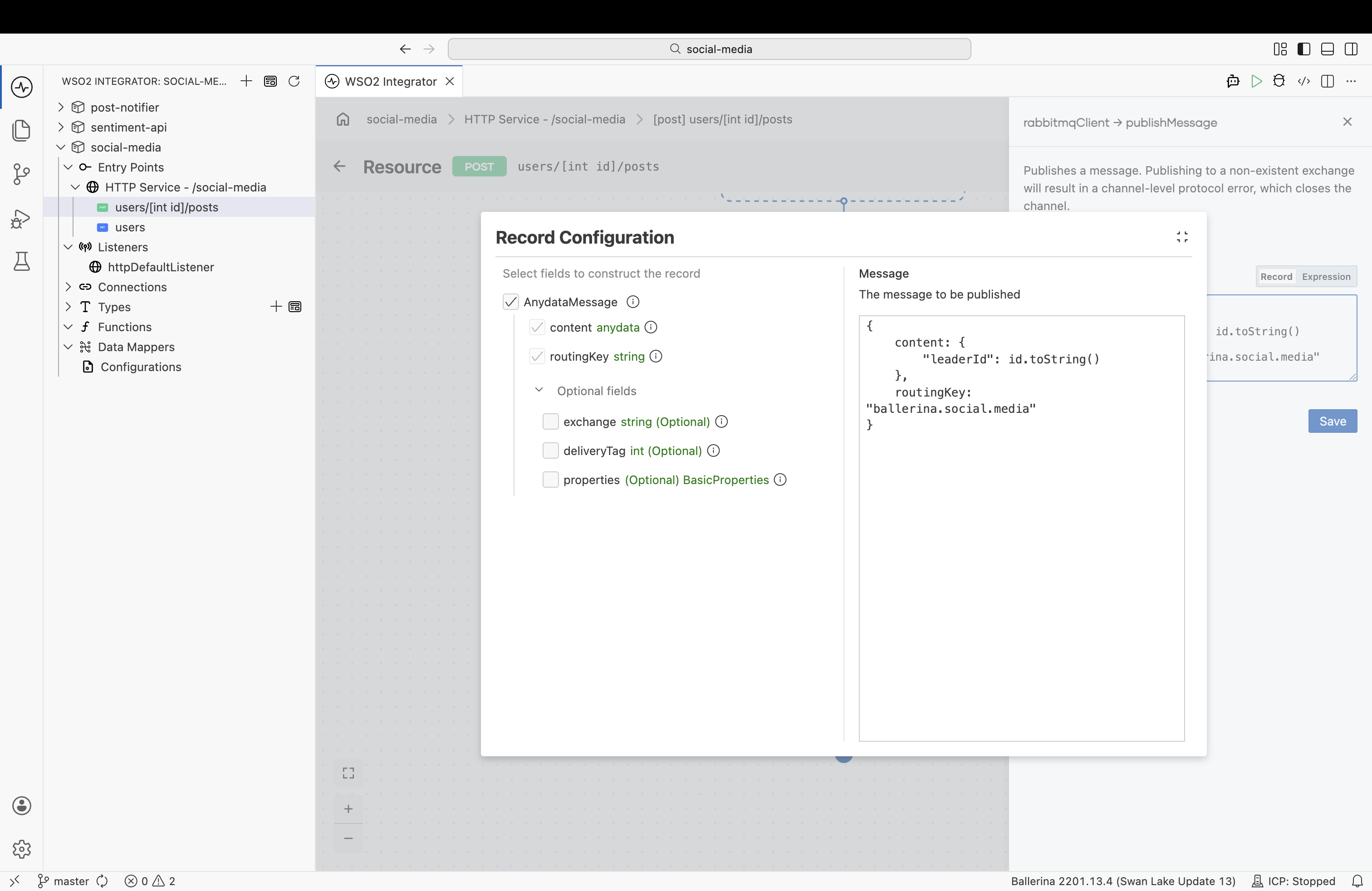1372x891 pixels.
Task: Expand the post-notifier project
Action: pyautogui.click(x=60, y=107)
